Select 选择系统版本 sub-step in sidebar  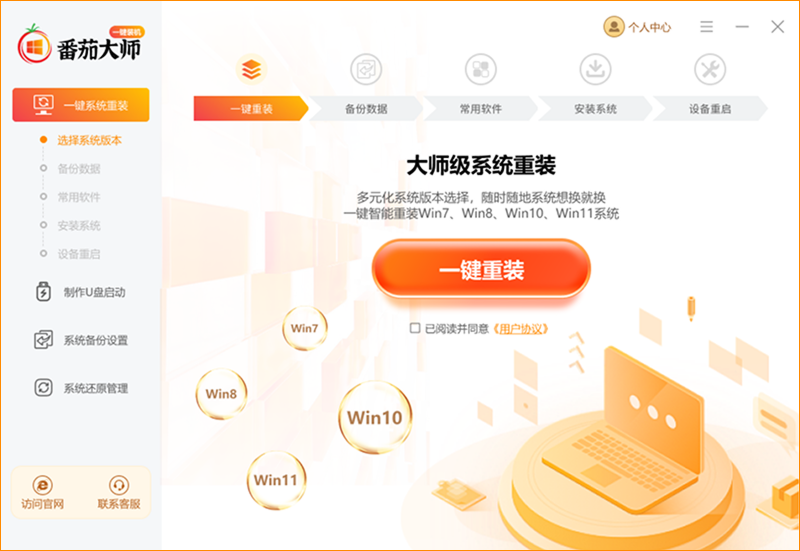pyautogui.click(x=89, y=140)
